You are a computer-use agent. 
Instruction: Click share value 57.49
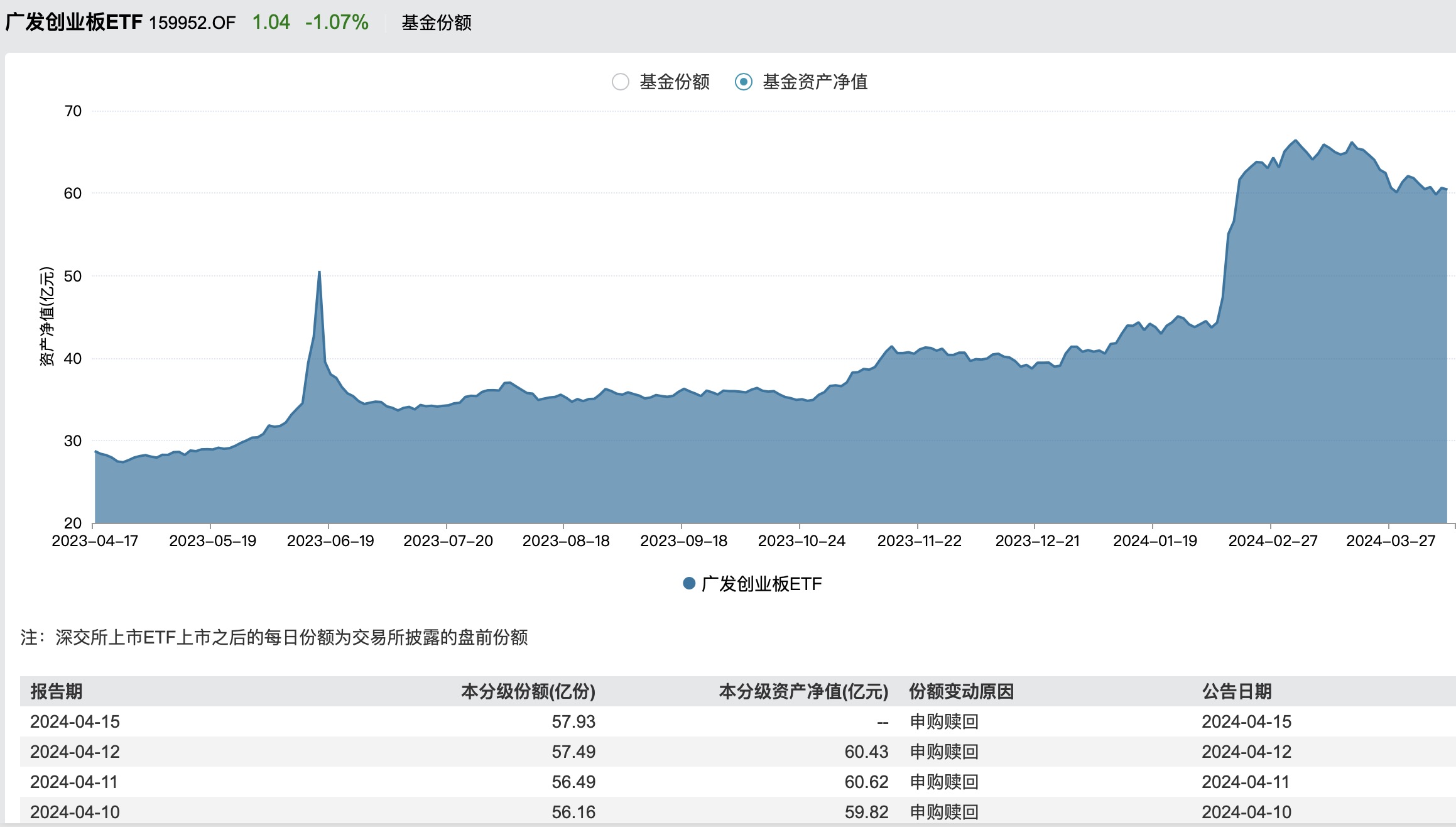(x=573, y=752)
